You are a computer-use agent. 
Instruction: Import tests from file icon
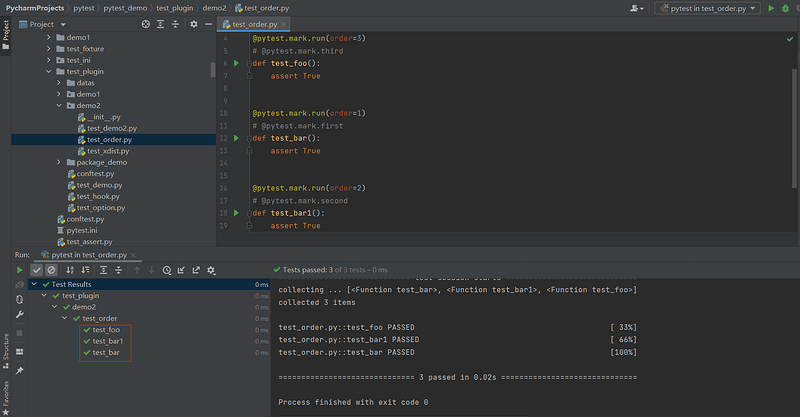(x=181, y=270)
